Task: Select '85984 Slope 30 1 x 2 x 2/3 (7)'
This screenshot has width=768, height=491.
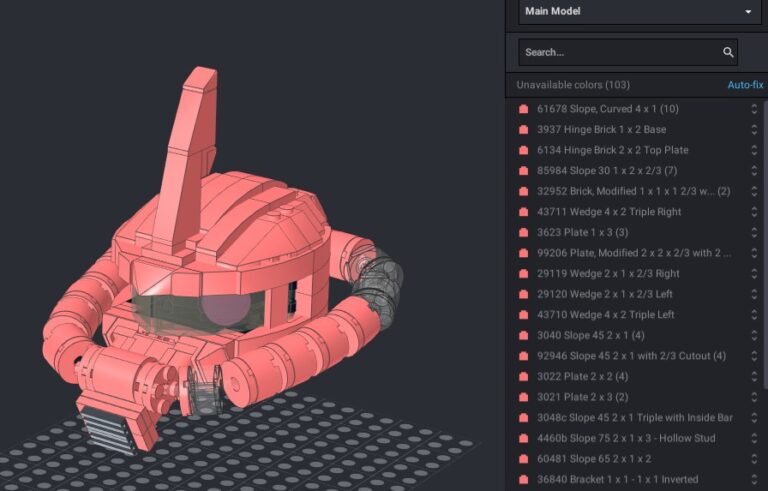Action: pos(607,171)
